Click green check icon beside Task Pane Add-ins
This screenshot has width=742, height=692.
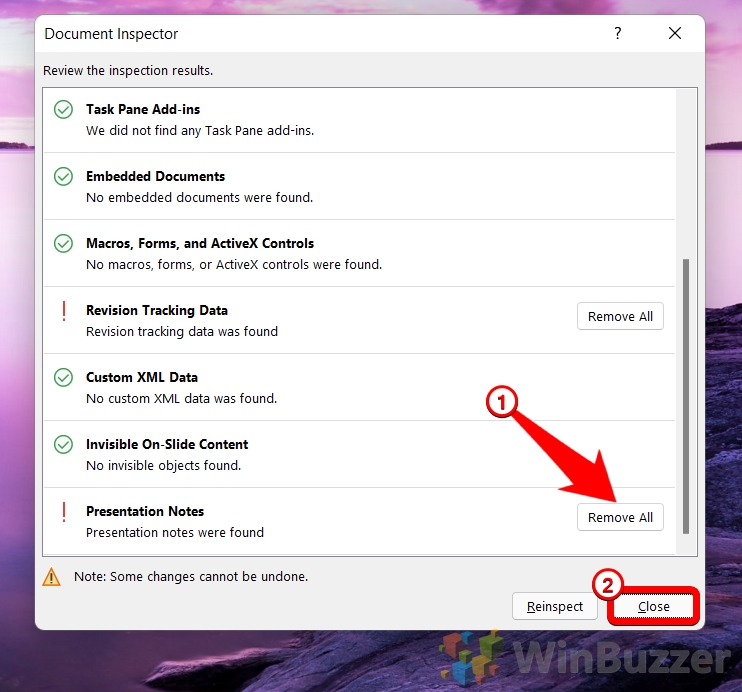point(63,109)
